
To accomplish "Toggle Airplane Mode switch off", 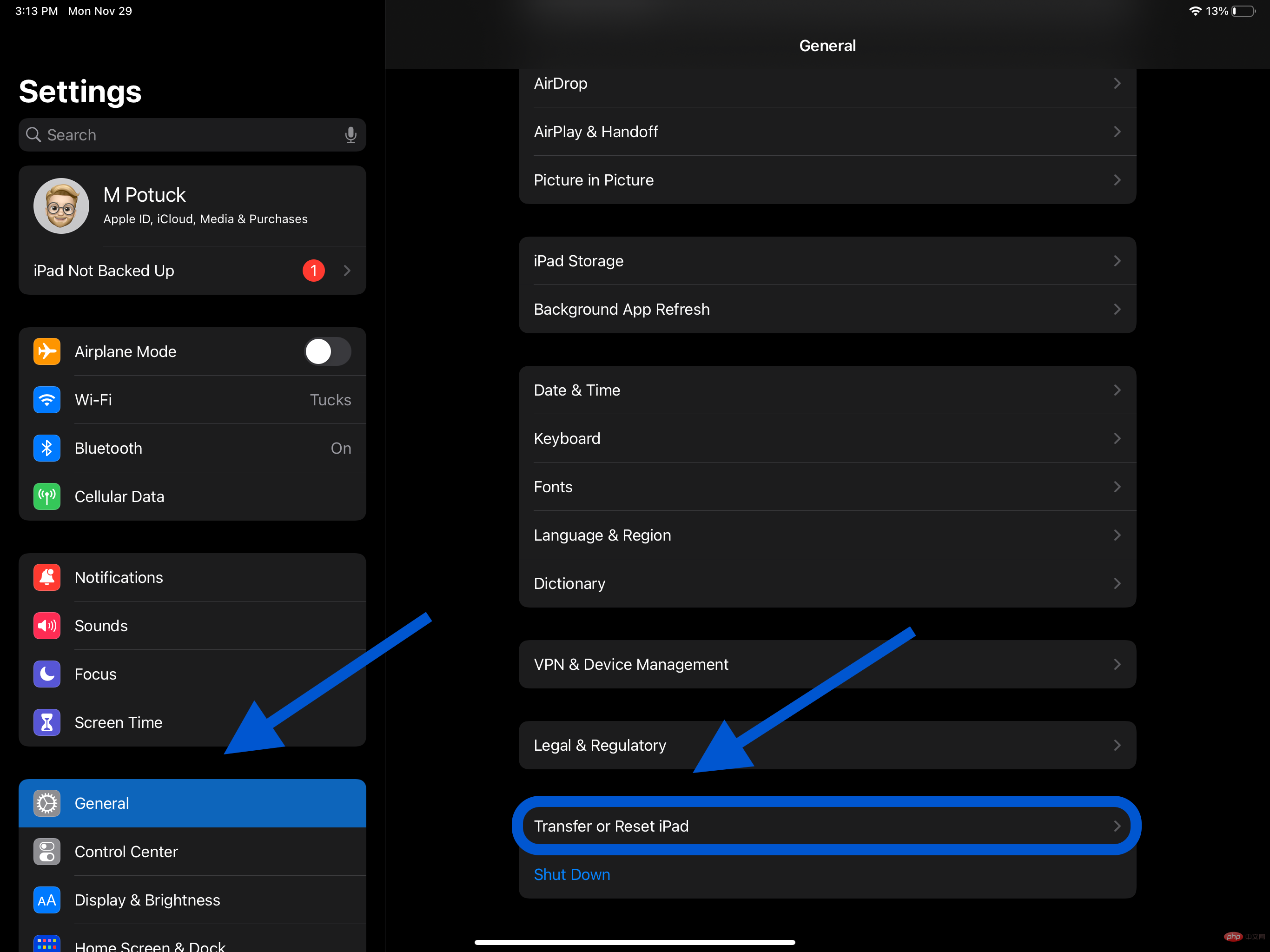I will 327,351.
